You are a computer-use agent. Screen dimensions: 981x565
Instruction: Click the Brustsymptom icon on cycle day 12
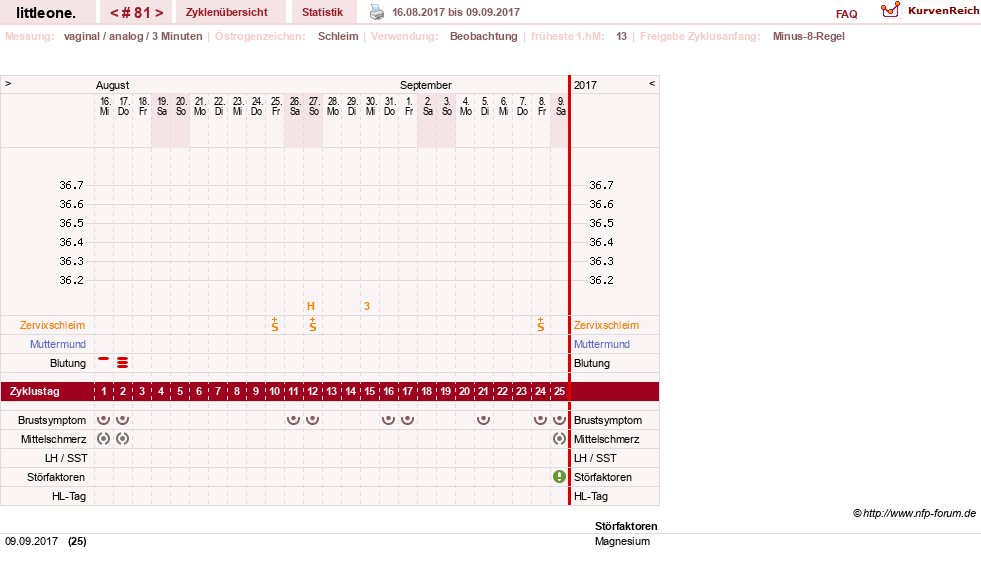click(x=312, y=420)
